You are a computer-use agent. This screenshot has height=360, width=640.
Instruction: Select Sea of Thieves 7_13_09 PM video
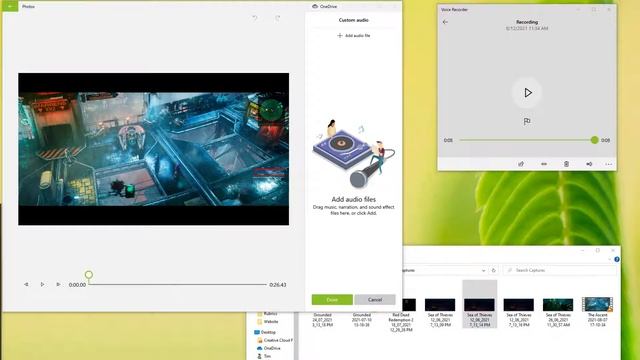point(440,312)
